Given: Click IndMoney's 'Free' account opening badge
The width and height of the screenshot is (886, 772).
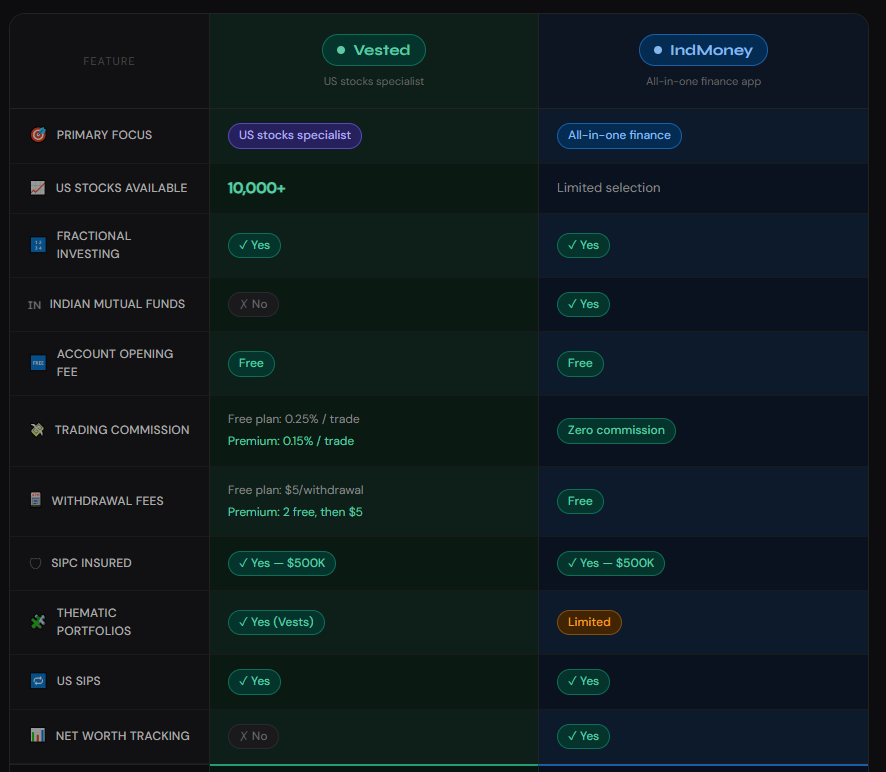Looking at the screenshot, I should (x=580, y=363).
